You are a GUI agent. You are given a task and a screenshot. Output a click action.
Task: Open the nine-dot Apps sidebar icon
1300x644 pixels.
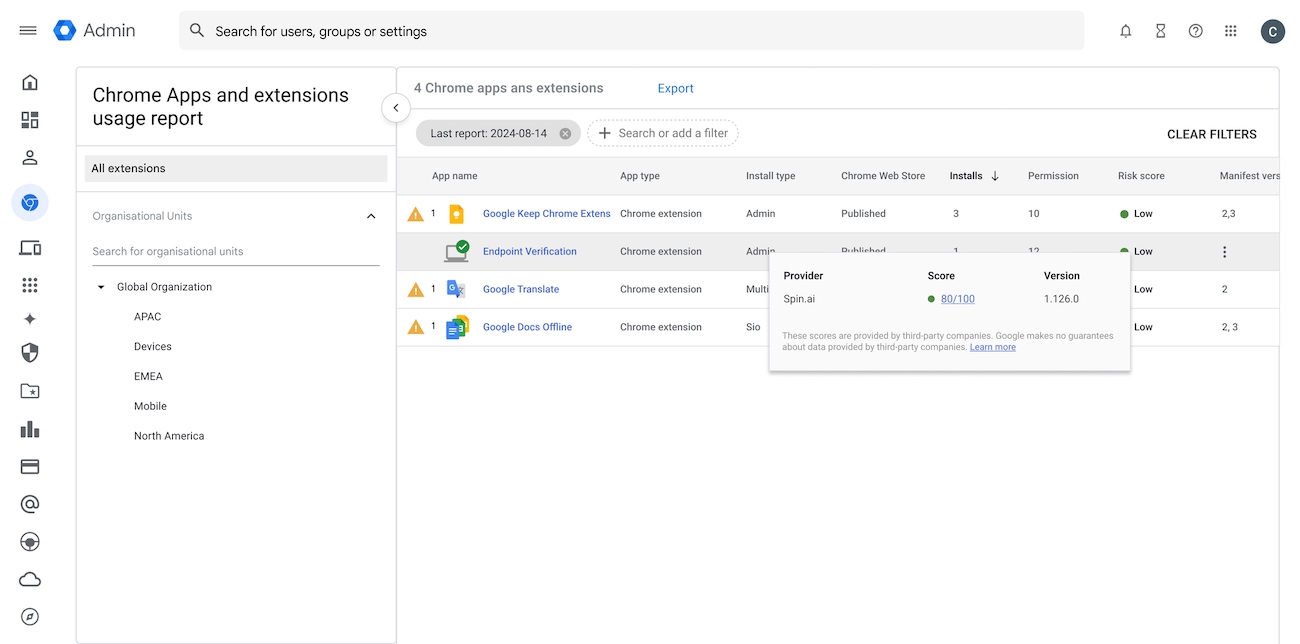pos(30,285)
